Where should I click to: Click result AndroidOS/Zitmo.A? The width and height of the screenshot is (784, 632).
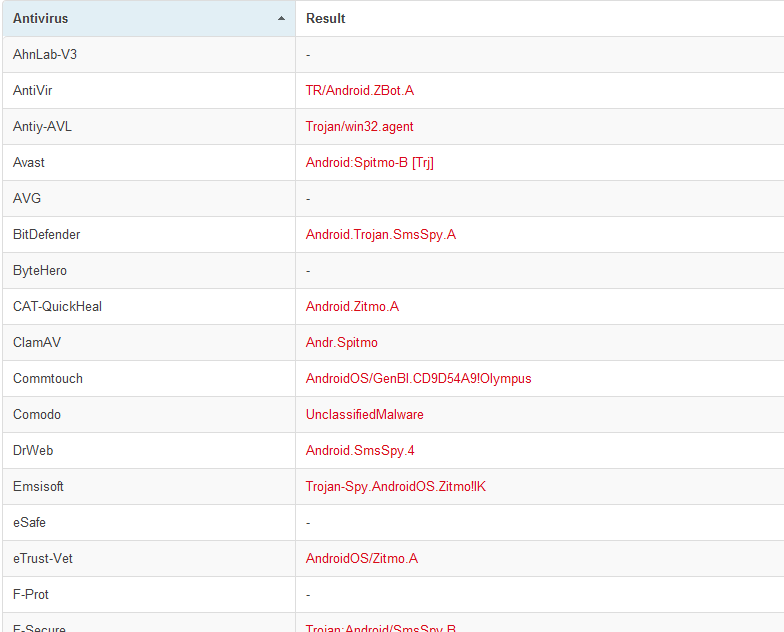(x=362, y=558)
